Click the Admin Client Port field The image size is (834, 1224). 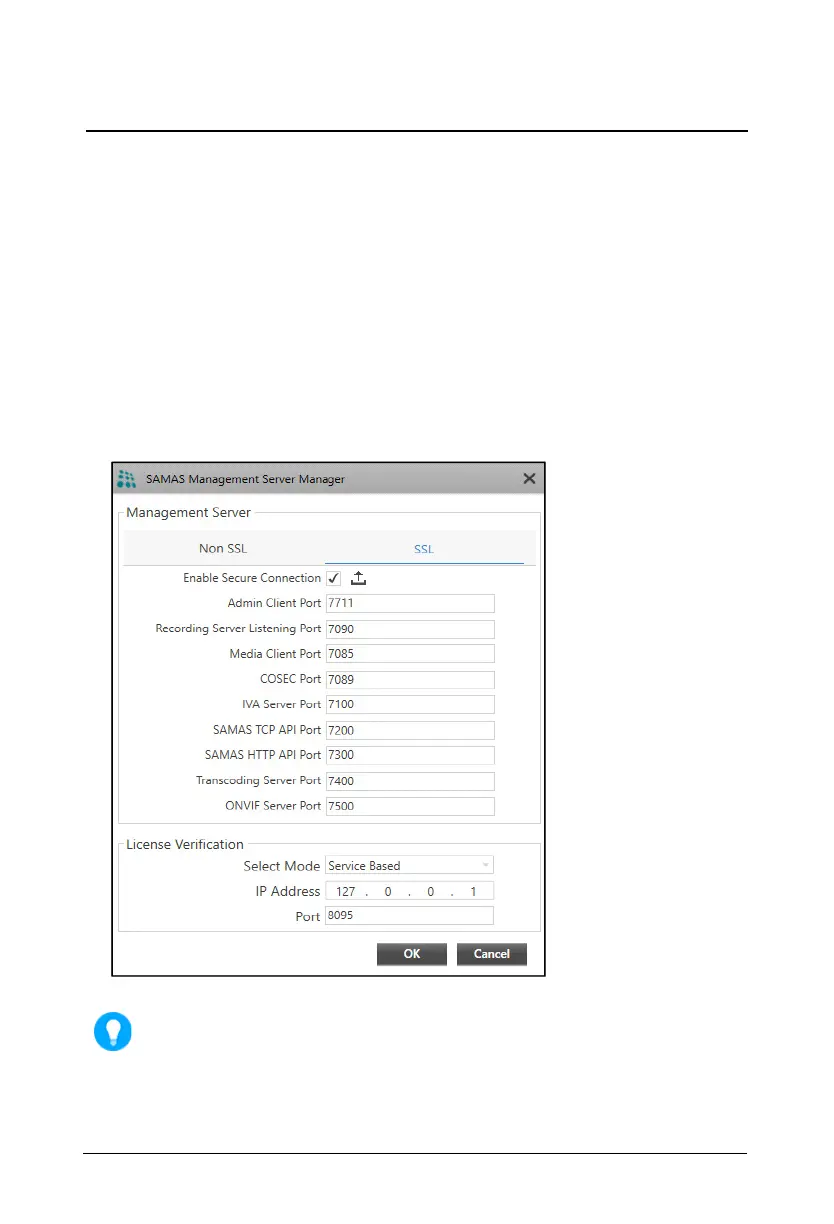click(410, 603)
